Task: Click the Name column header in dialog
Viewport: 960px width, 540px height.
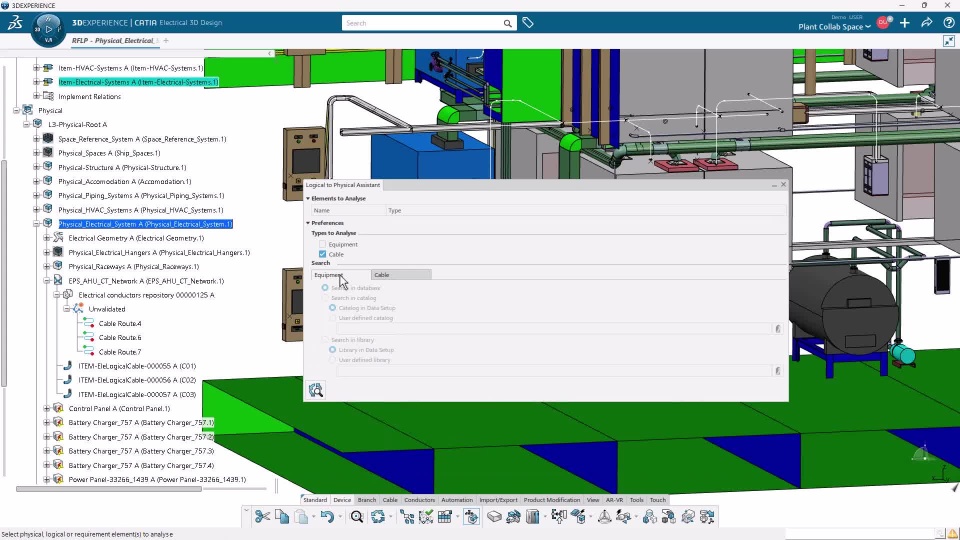Action: click(x=349, y=210)
